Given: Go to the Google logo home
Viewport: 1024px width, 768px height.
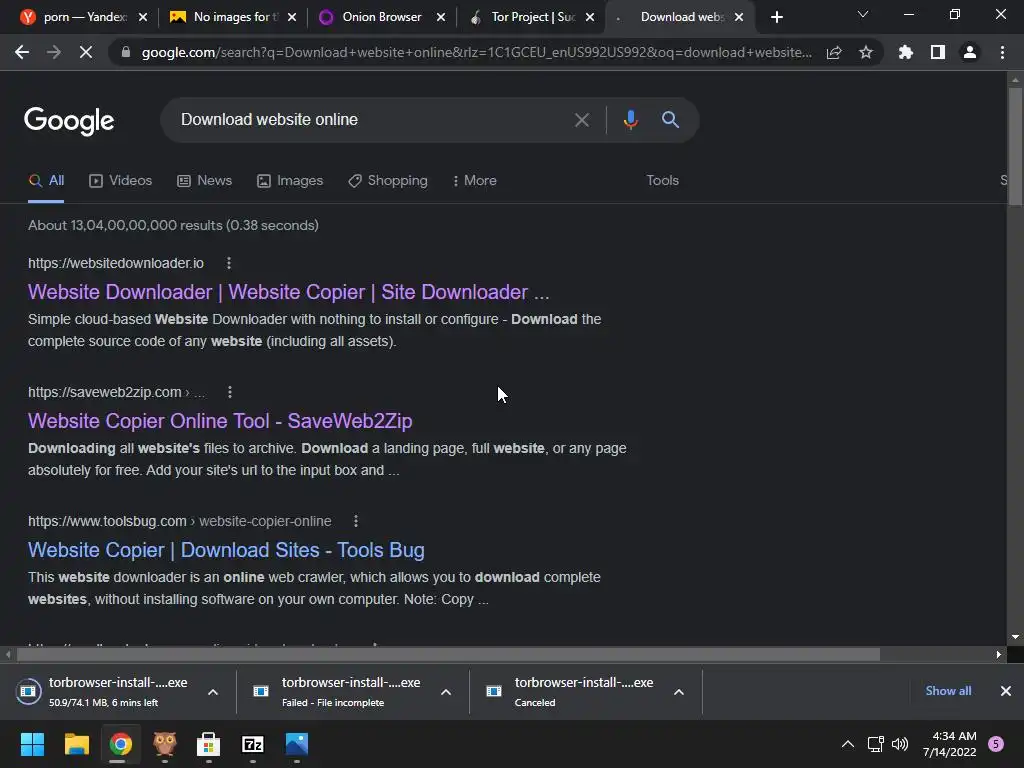Looking at the screenshot, I should click(x=69, y=121).
